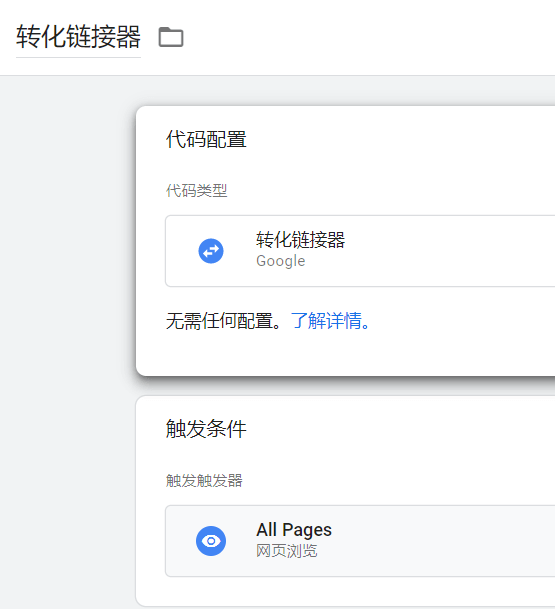The image size is (555, 609).
Task: Click the 无需任何配置 description text
Action: tap(224, 321)
